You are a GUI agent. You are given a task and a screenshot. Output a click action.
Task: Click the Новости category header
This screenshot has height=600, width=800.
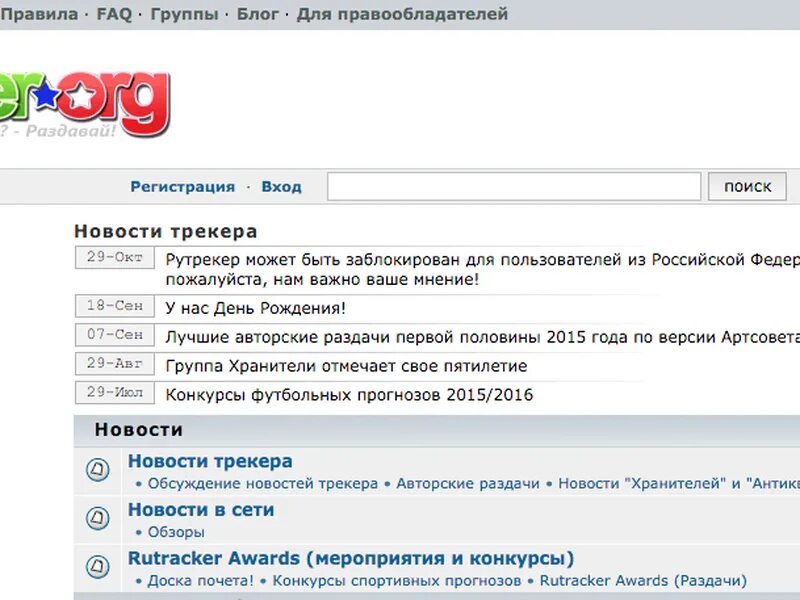coord(139,430)
